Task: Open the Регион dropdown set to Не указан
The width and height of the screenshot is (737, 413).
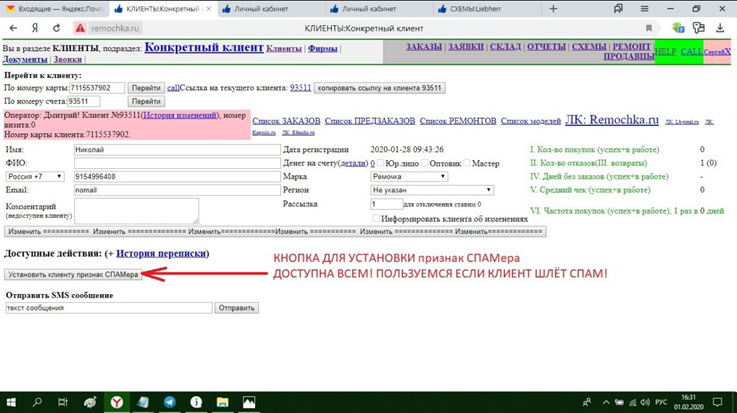Action: [432, 190]
